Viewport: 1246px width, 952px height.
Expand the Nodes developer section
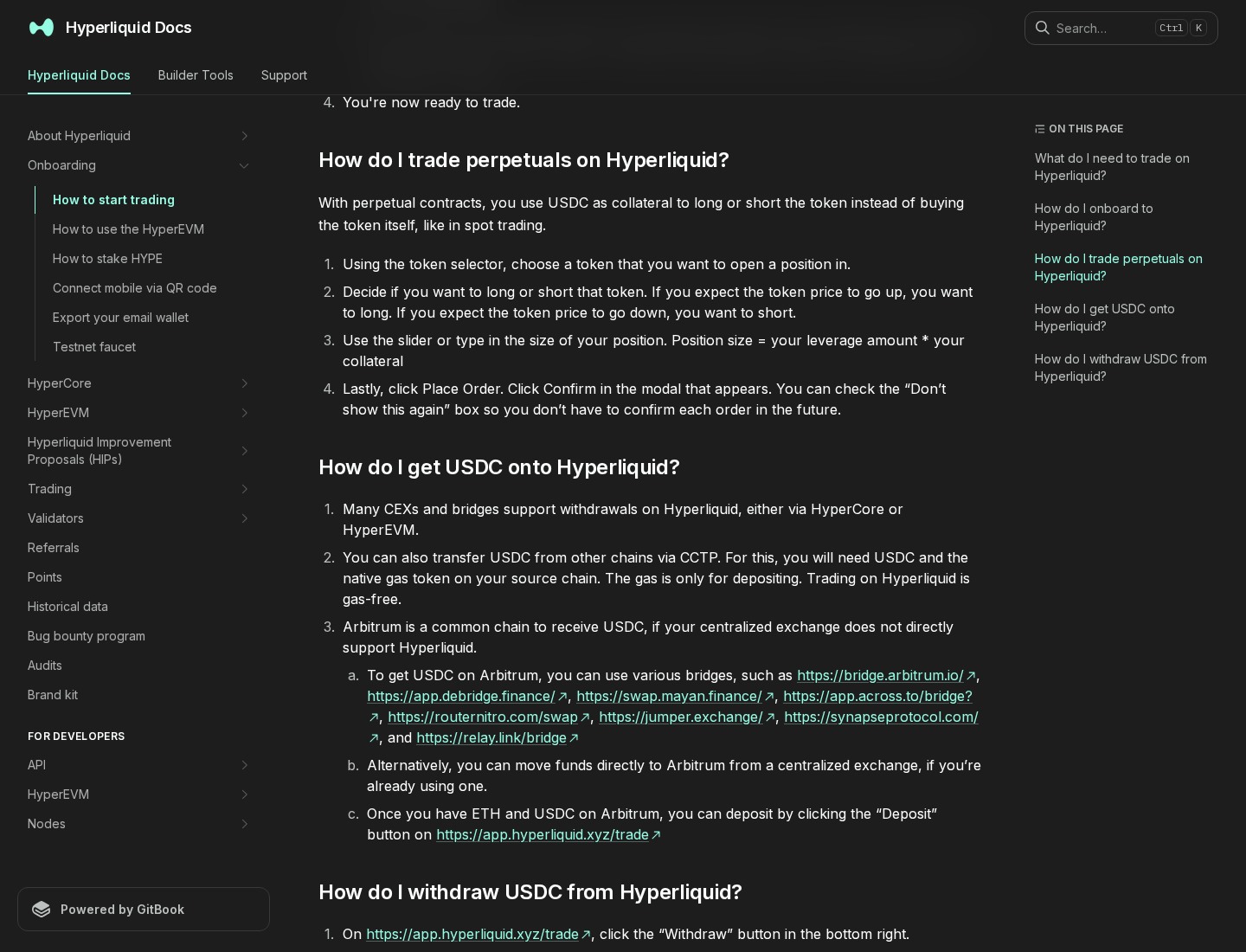[x=244, y=824]
